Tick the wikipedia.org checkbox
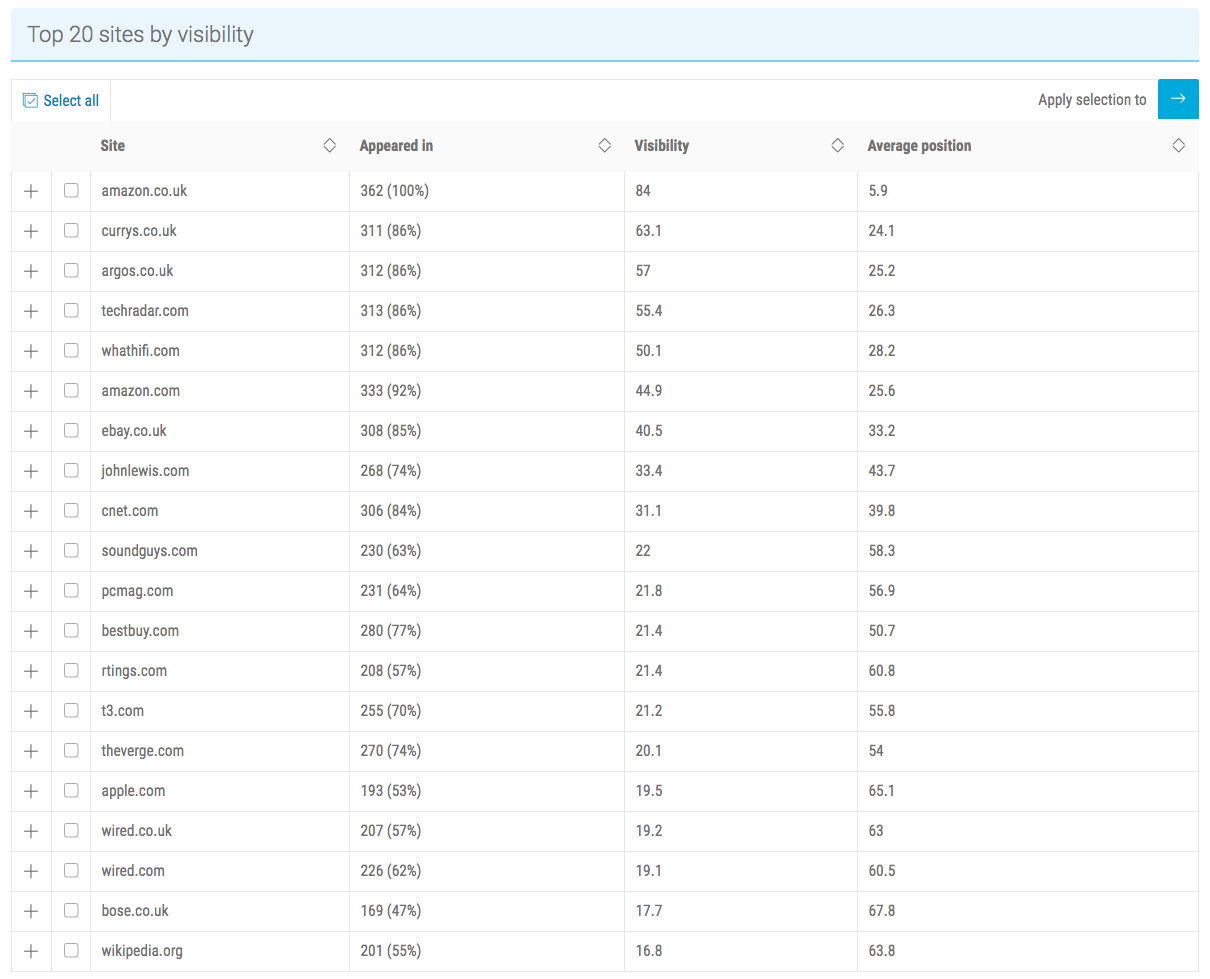The width and height of the screenshot is (1210, 979). [x=71, y=950]
